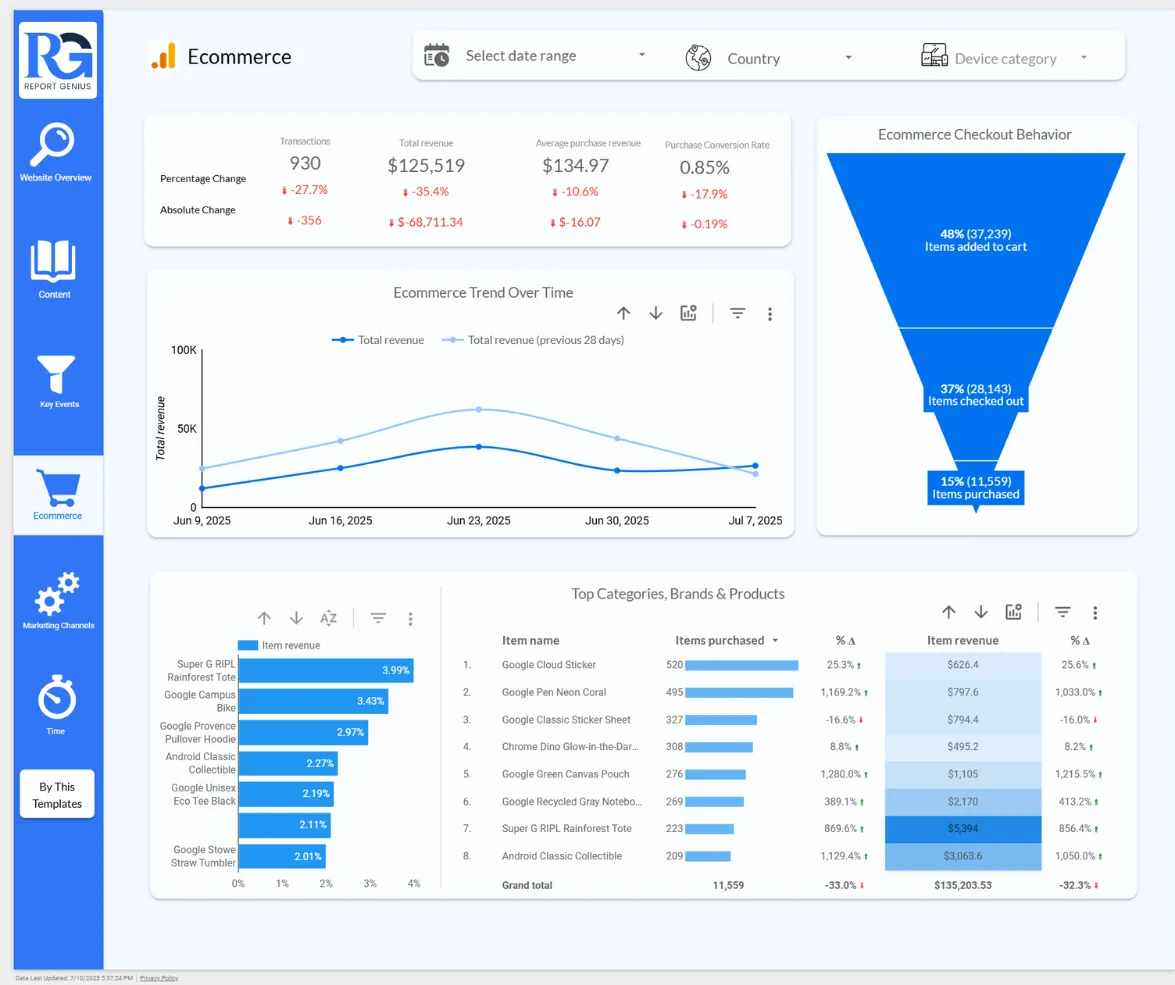Click the $5,394 item revenue cell
The image size is (1175, 985).
[x=963, y=828]
